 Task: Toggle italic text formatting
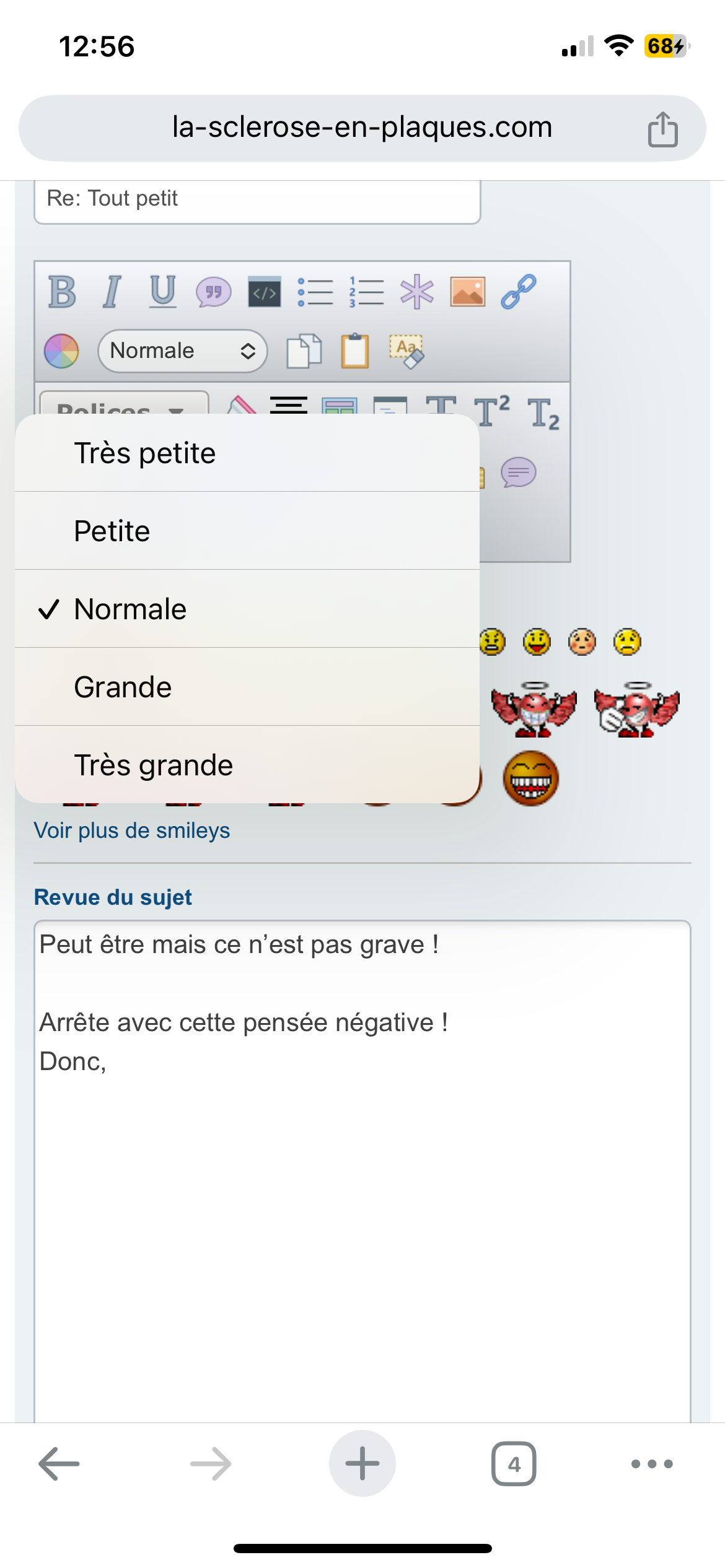coord(112,292)
